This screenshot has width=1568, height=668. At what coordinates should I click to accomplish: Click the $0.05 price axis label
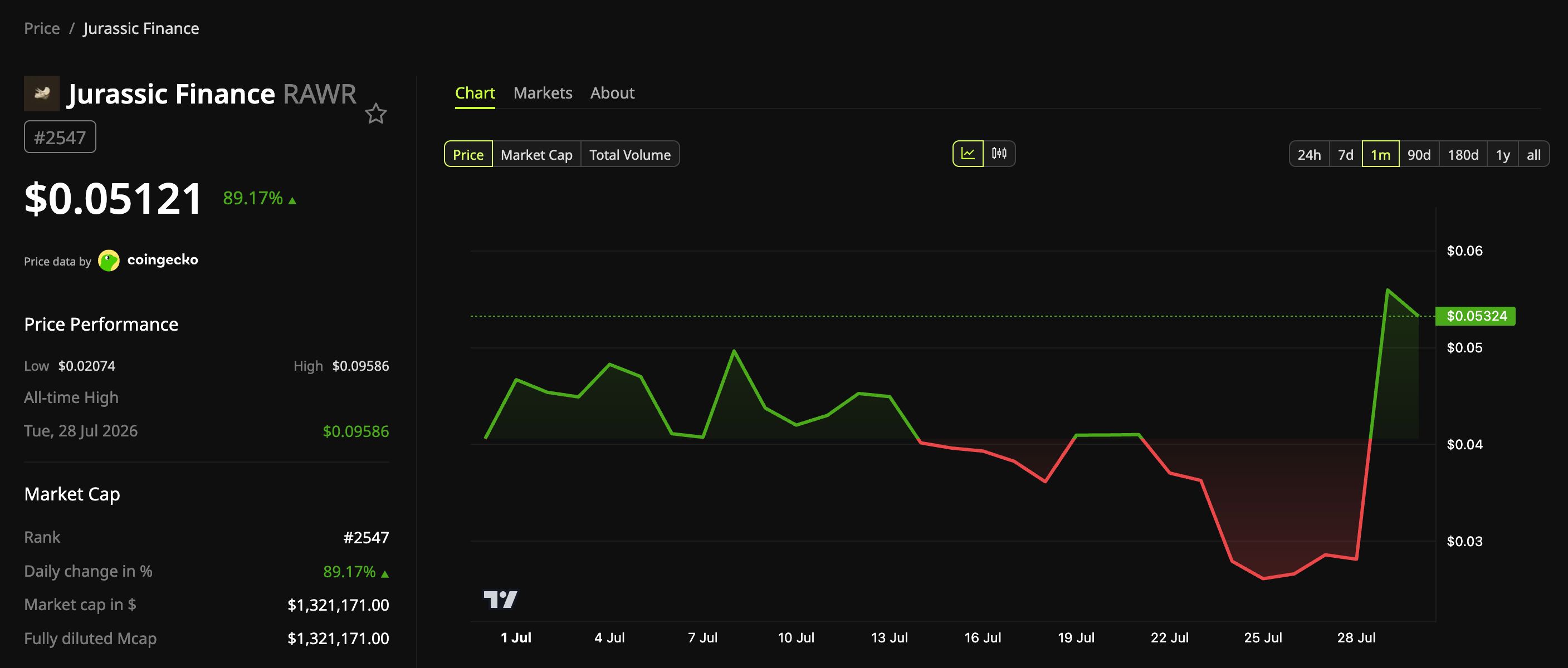[x=1464, y=347]
